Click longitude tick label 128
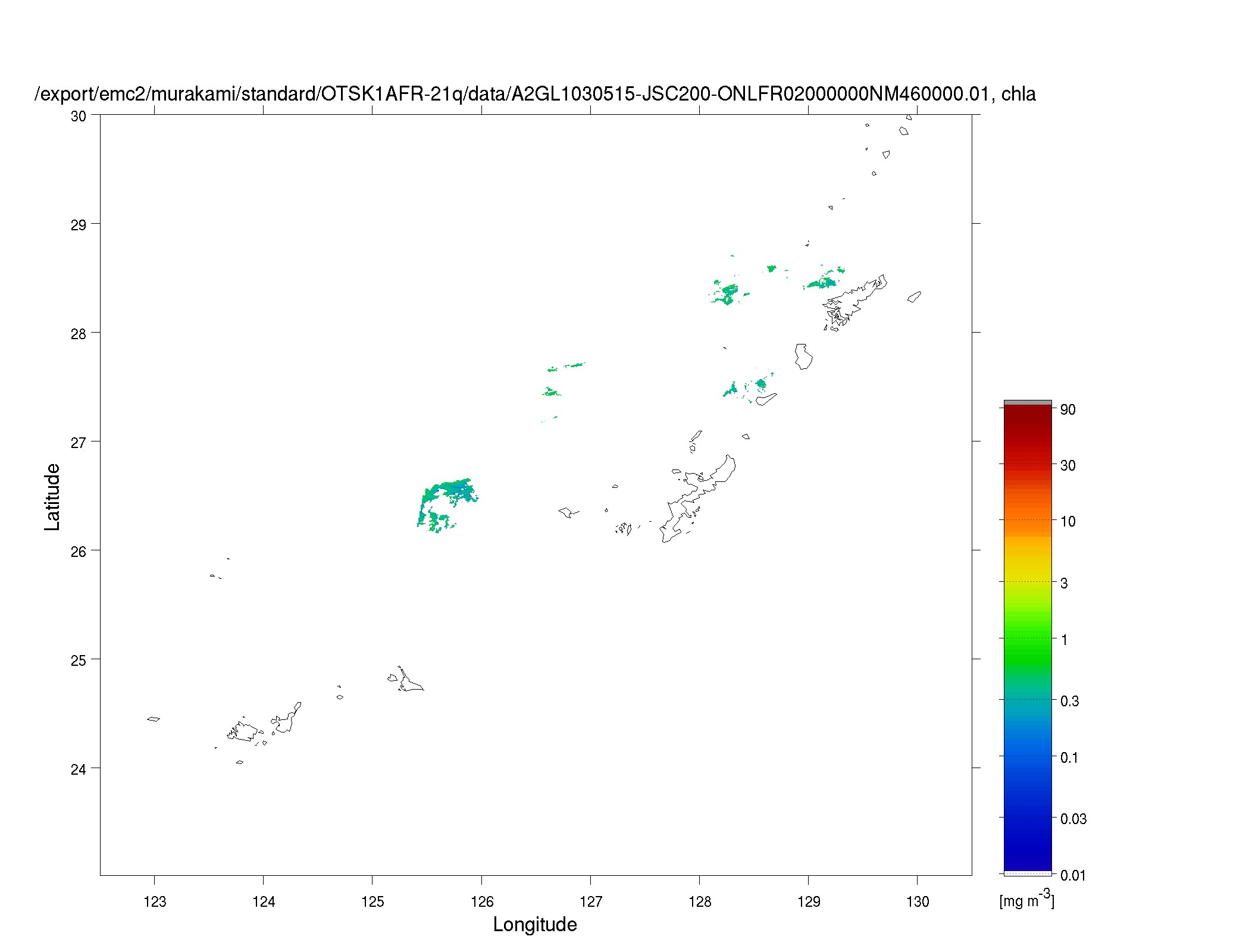 point(700,902)
